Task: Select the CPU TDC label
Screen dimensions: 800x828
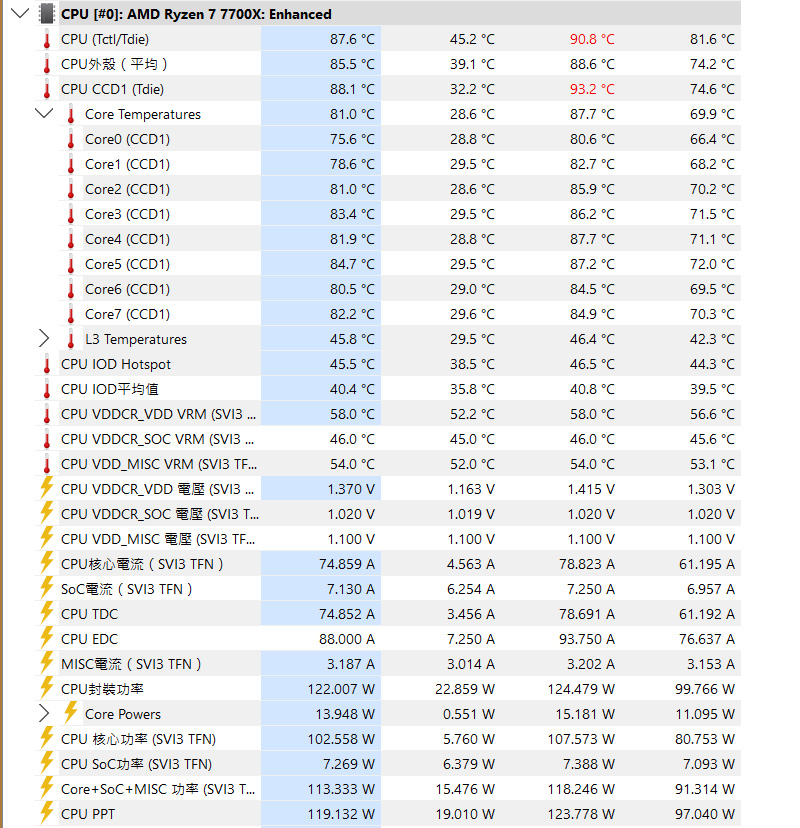Action: tap(89, 614)
